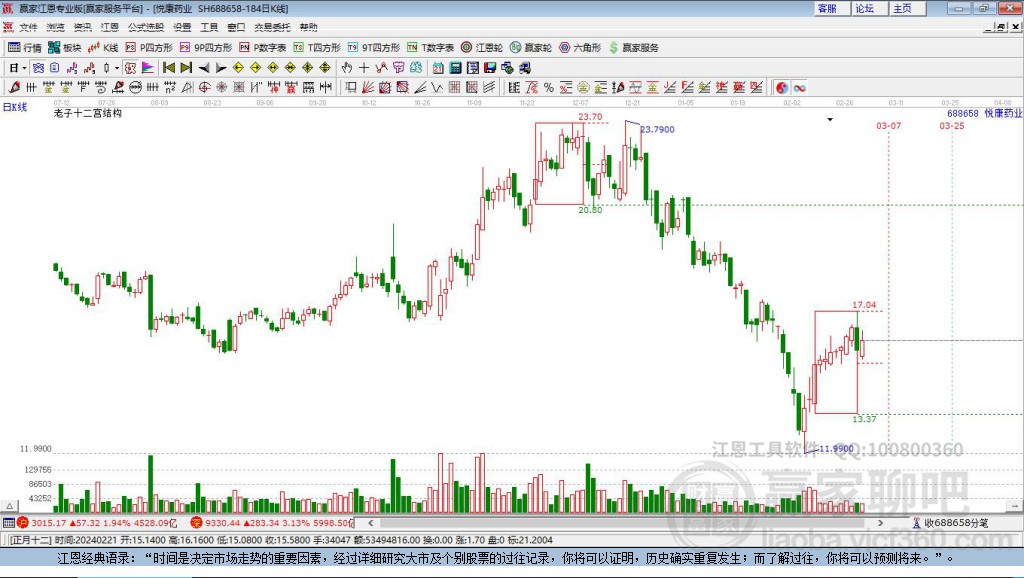
Task: Open the calculator icon
Action: click(x=455, y=68)
